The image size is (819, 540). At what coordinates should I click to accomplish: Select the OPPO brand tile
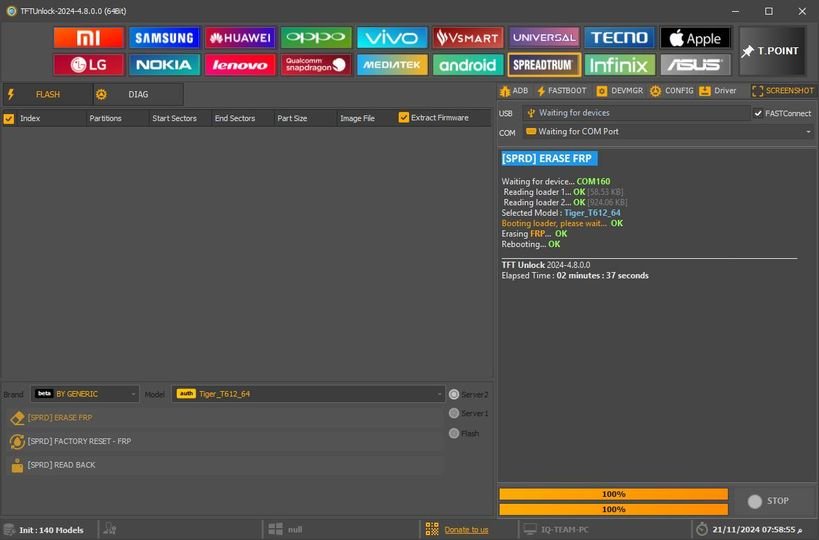(316, 38)
